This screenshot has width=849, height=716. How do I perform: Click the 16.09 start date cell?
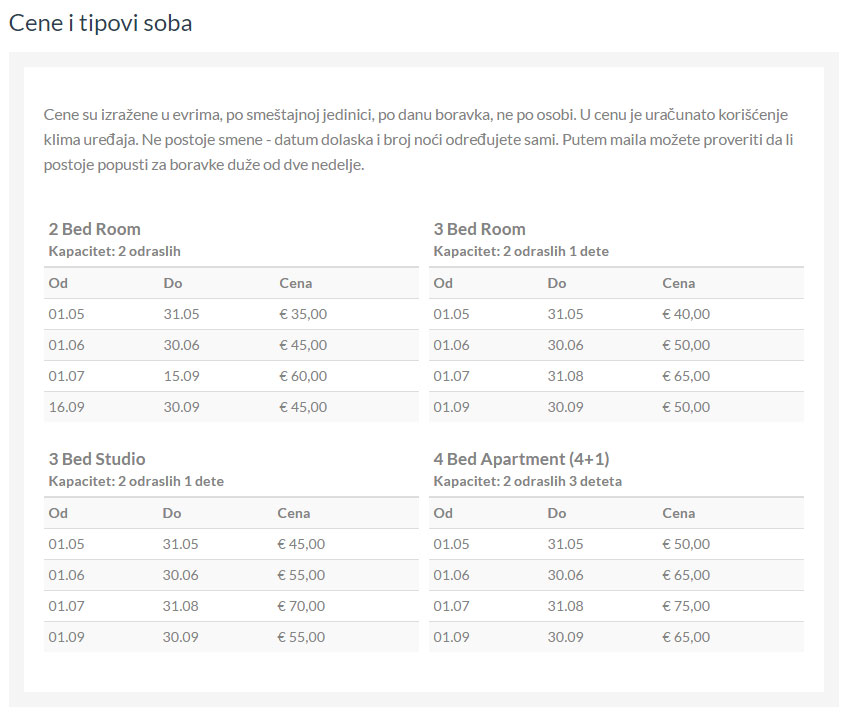coord(65,407)
